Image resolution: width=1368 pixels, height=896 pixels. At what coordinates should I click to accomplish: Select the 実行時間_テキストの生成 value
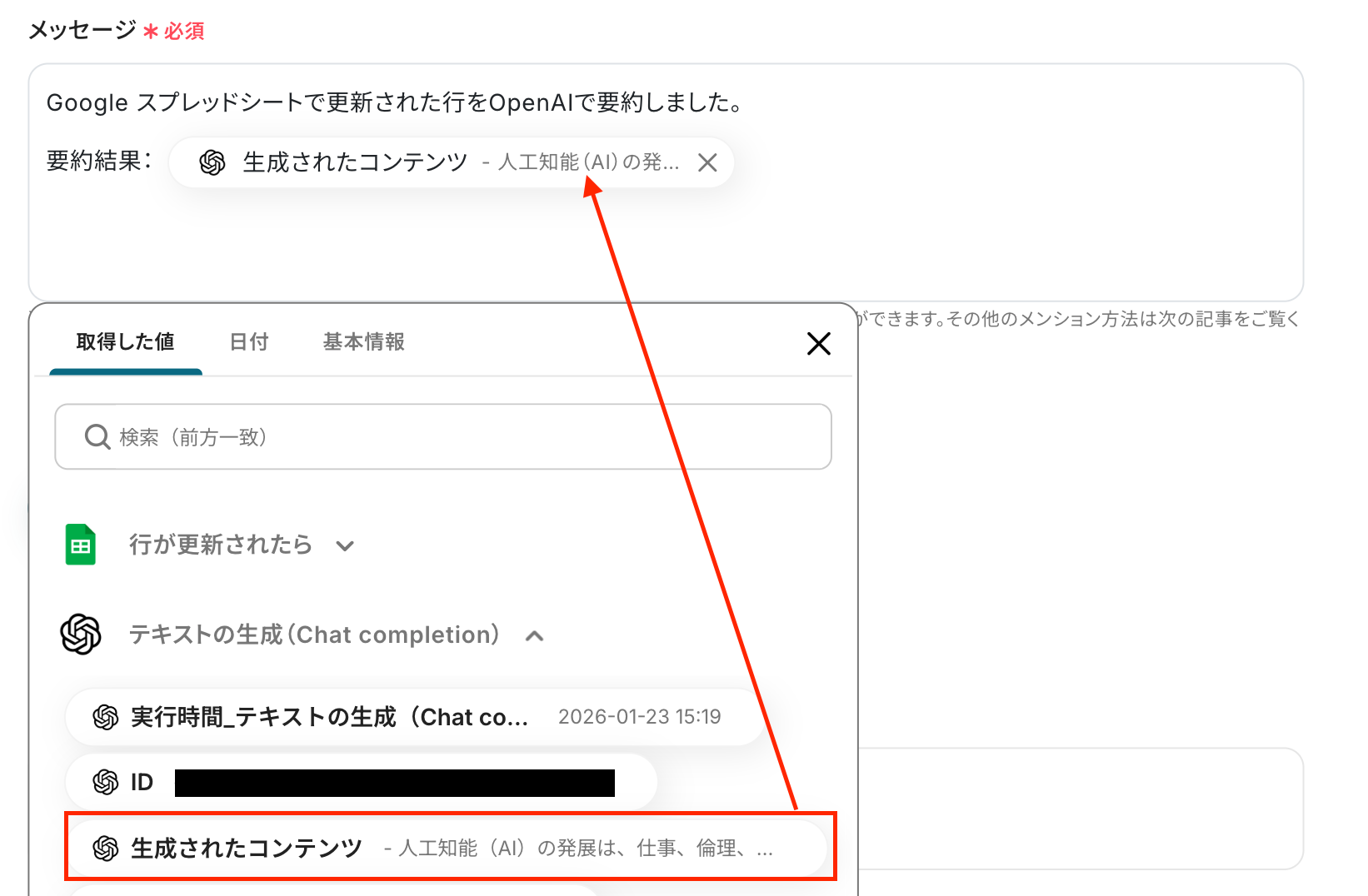pyautogui.click(x=414, y=717)
